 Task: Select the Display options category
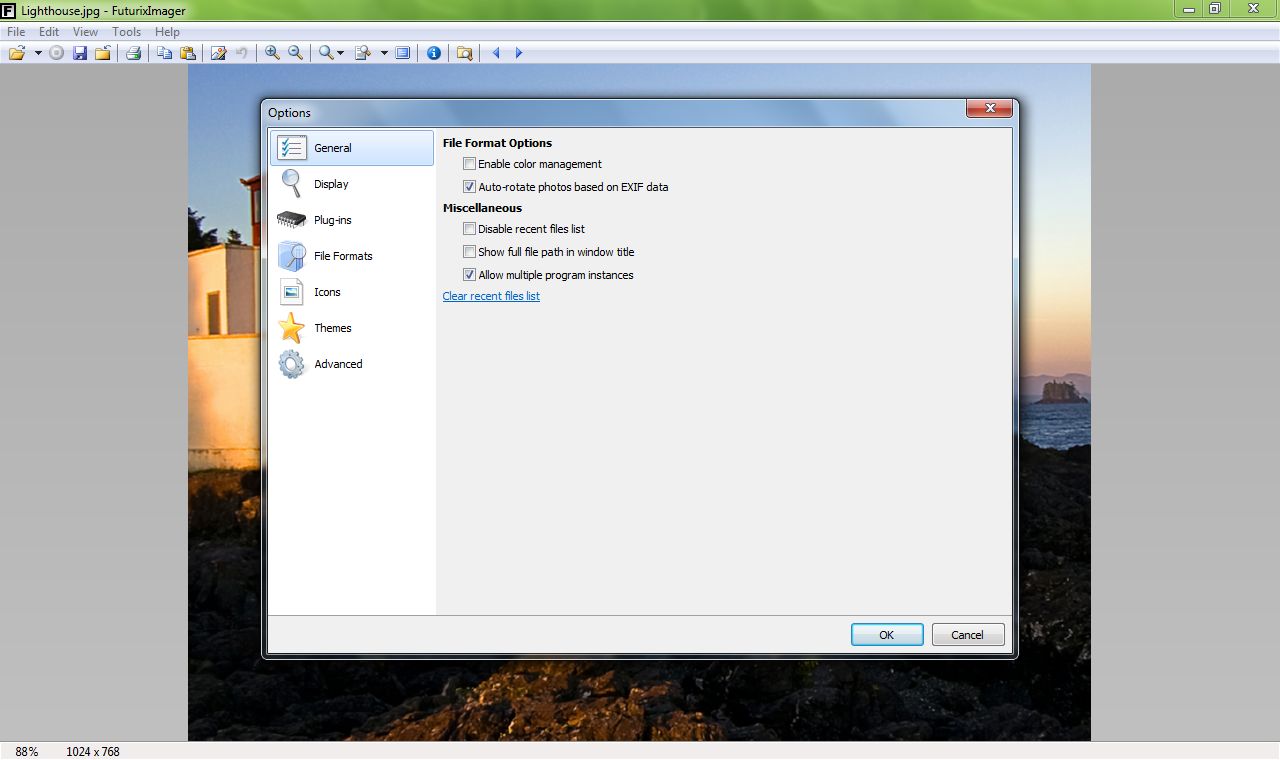tap(352, 184)
